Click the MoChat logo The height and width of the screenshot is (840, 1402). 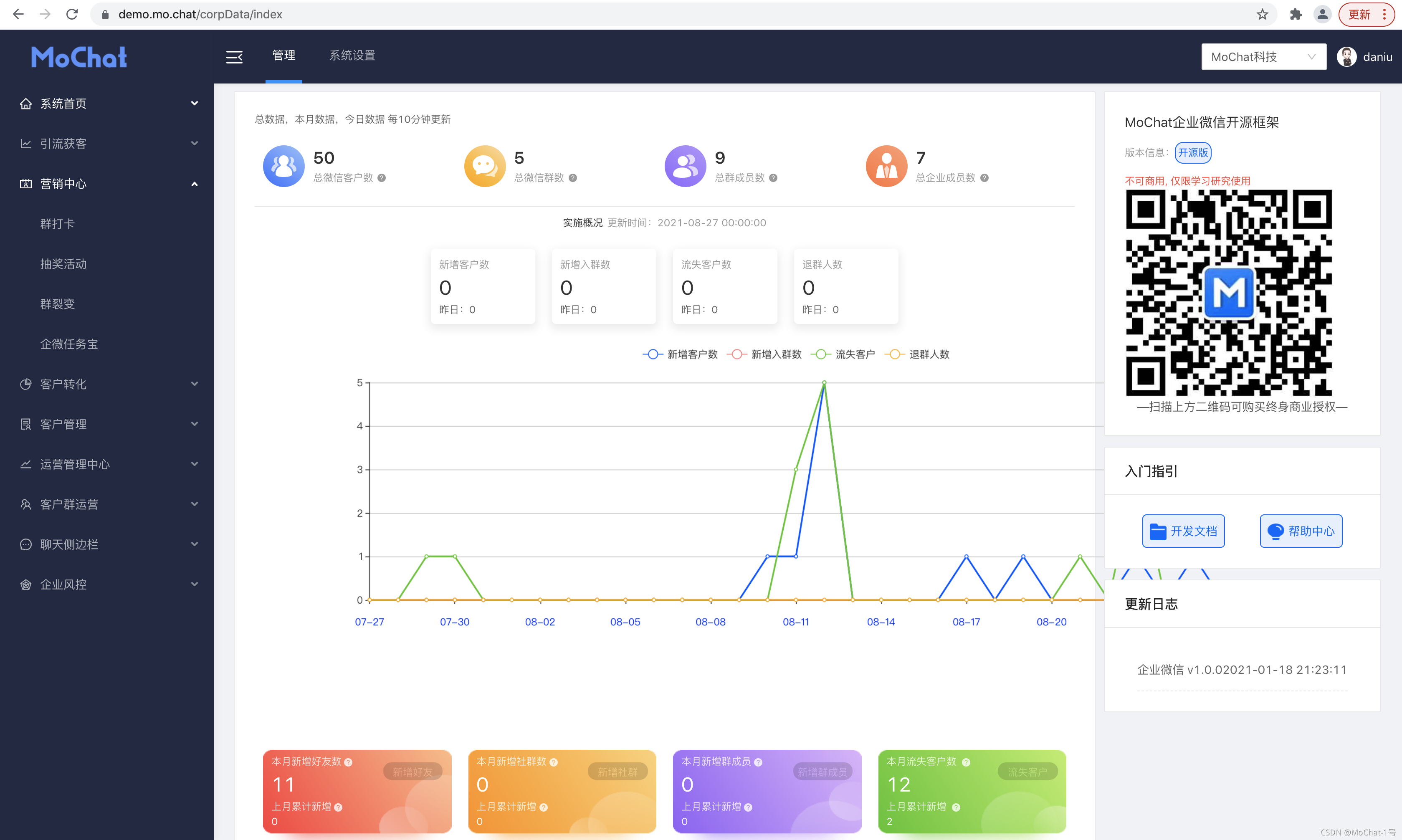click(79, 57)
